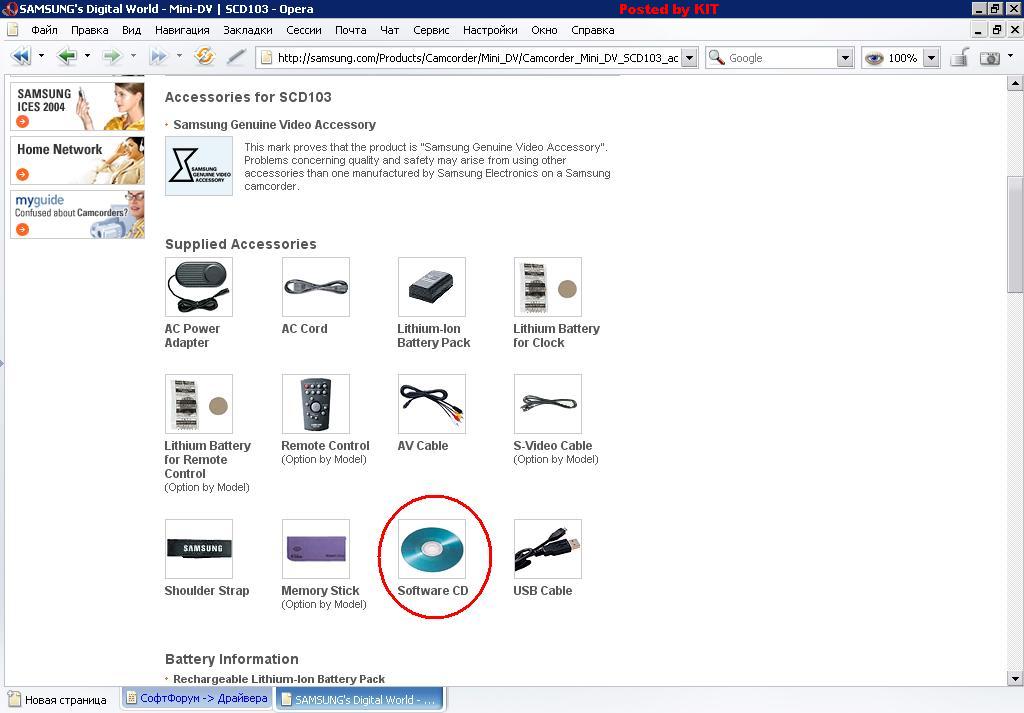Open the Окно menu
This screenshot has height=713, width=1024.
544,30
